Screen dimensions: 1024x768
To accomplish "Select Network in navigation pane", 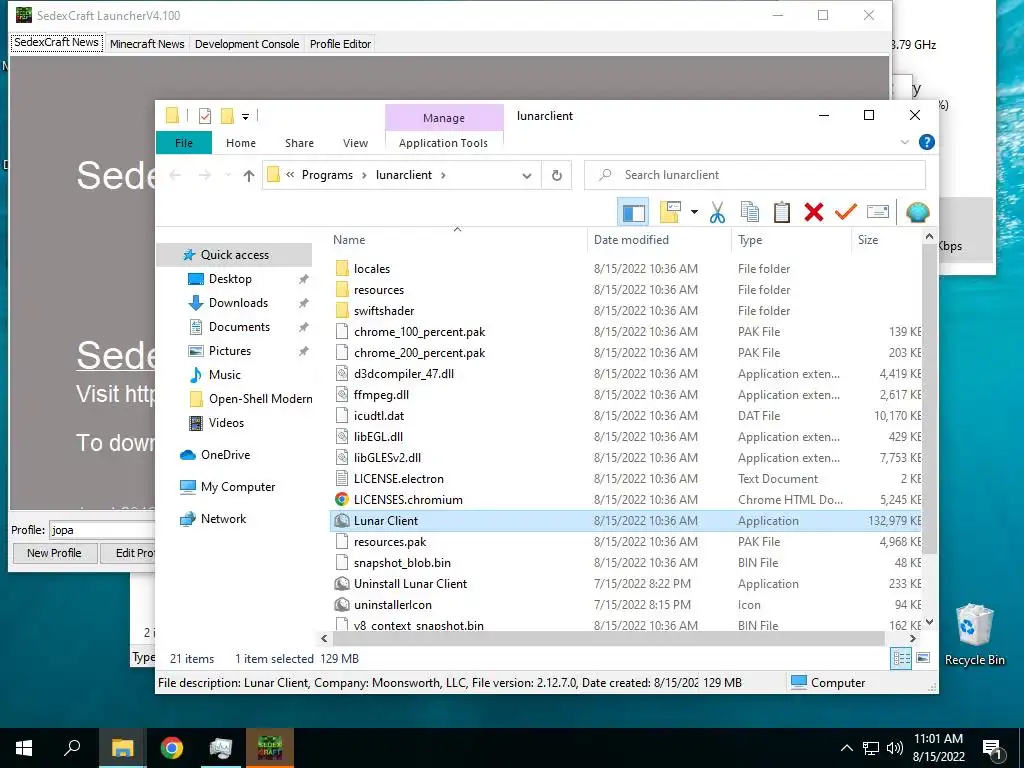I will click(x=223, y=519).
